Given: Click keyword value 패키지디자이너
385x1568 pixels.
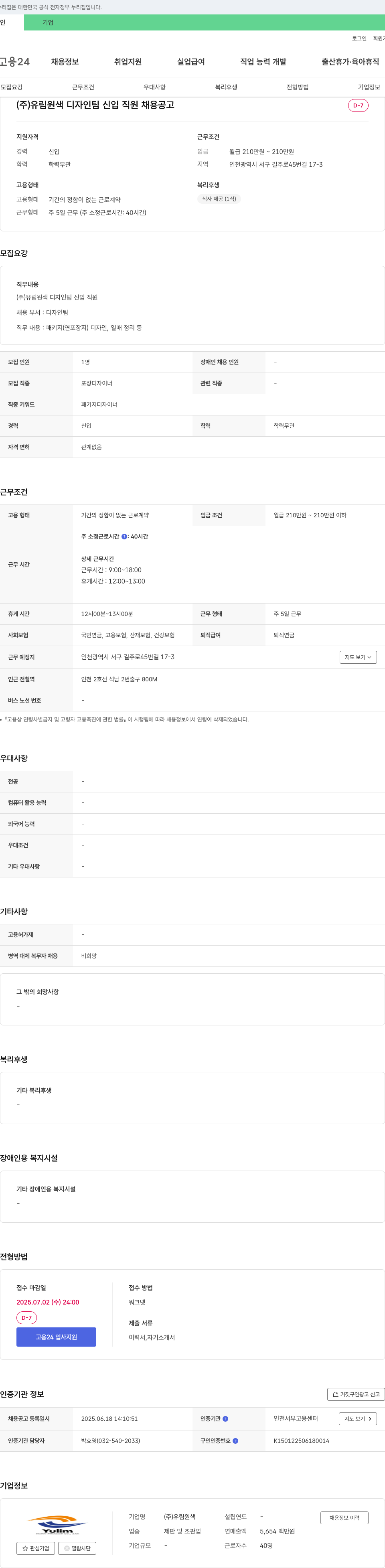Looking at the screenshot, I should pos(99,404).
